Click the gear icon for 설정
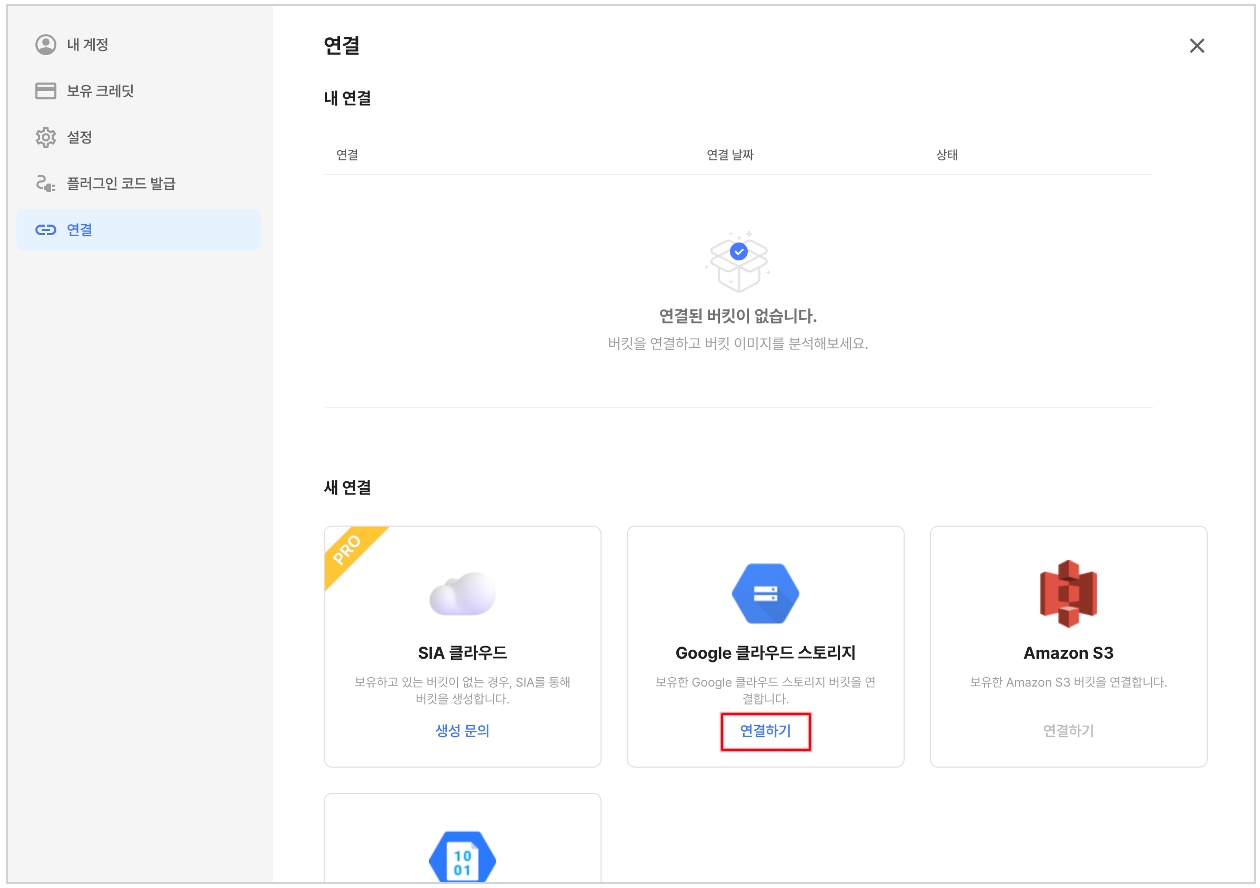 tap(45, 137)
